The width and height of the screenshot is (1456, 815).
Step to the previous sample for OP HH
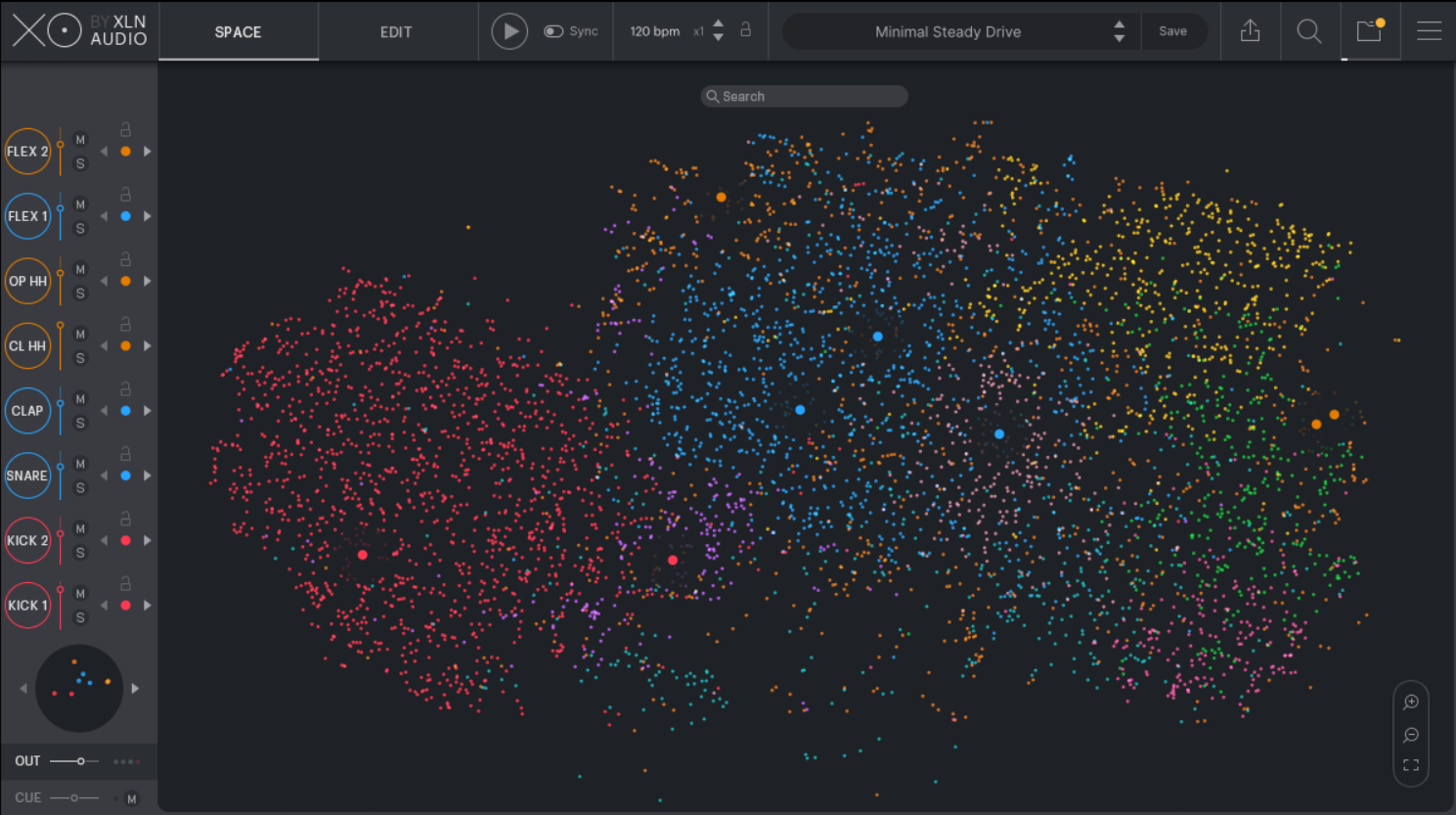pyautogui.click(x=104, y=282)
